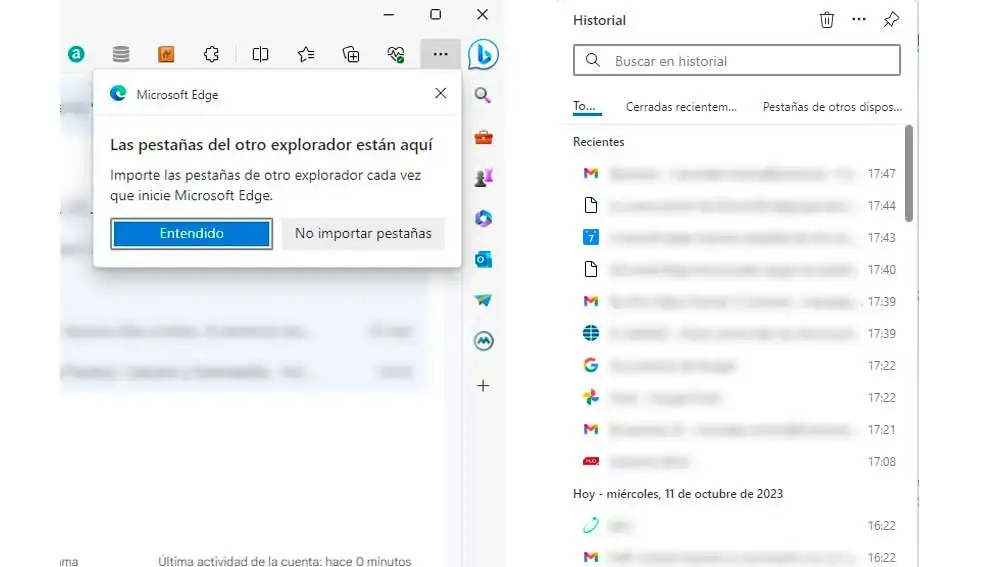Open the sidebar Drop paper plane icon
The image size is (1000, 567).
coord(483,300)
